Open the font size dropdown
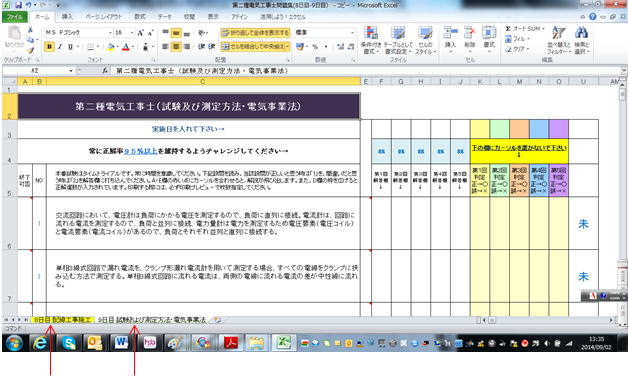This screenshot has width=628, height=378. [x=132, y=32]
